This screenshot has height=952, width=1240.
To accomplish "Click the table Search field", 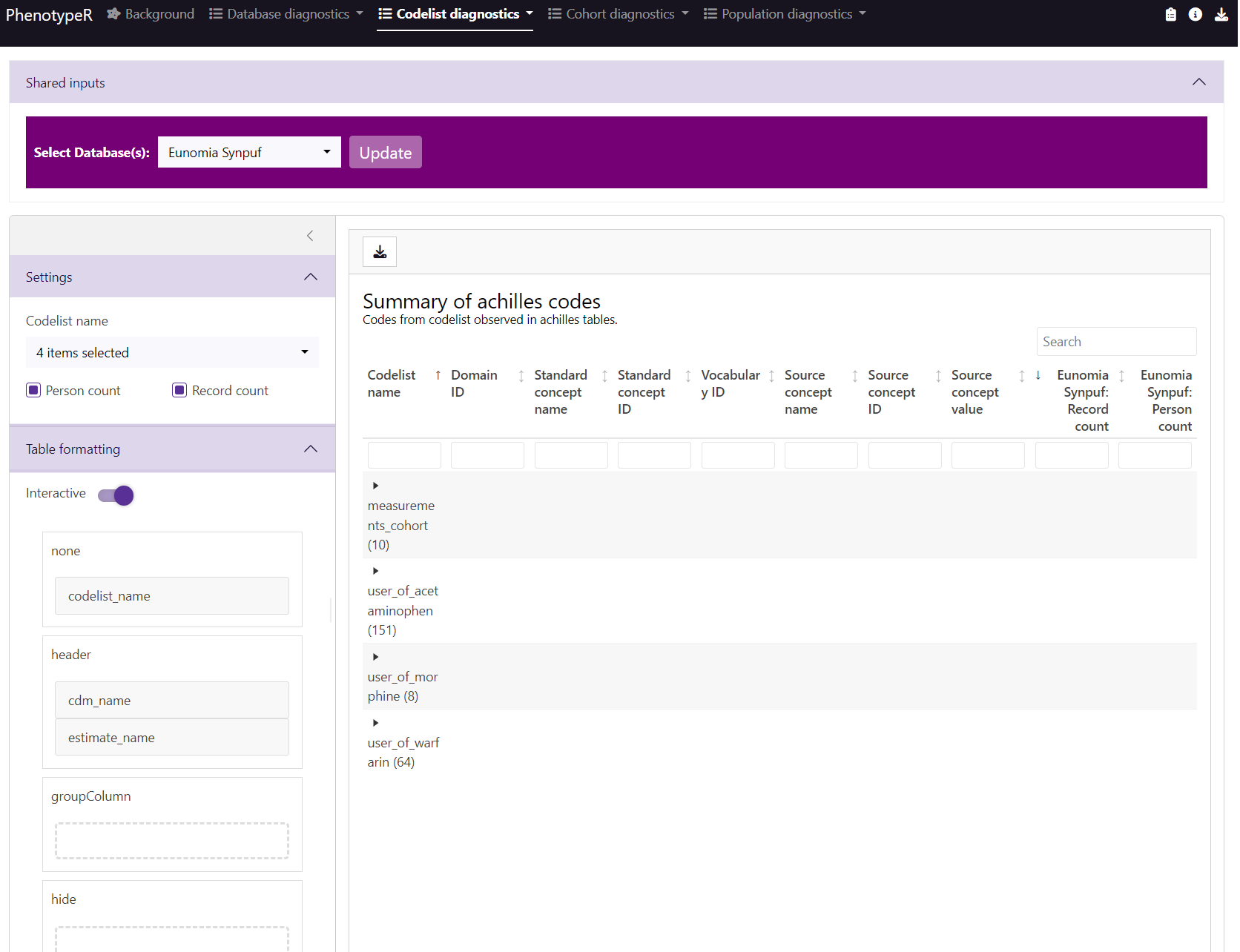I will tap(1116, 342).
